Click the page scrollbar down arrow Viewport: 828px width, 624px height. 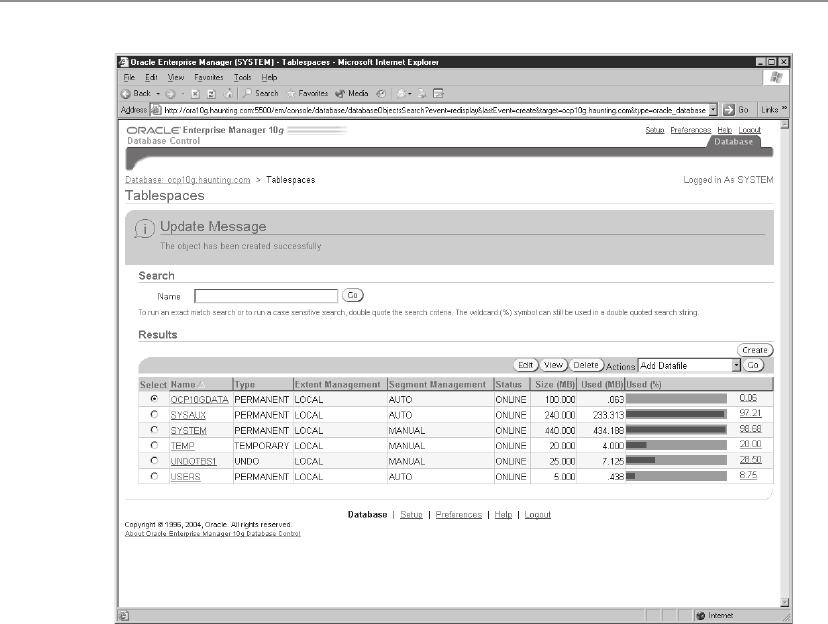point(784,602)
